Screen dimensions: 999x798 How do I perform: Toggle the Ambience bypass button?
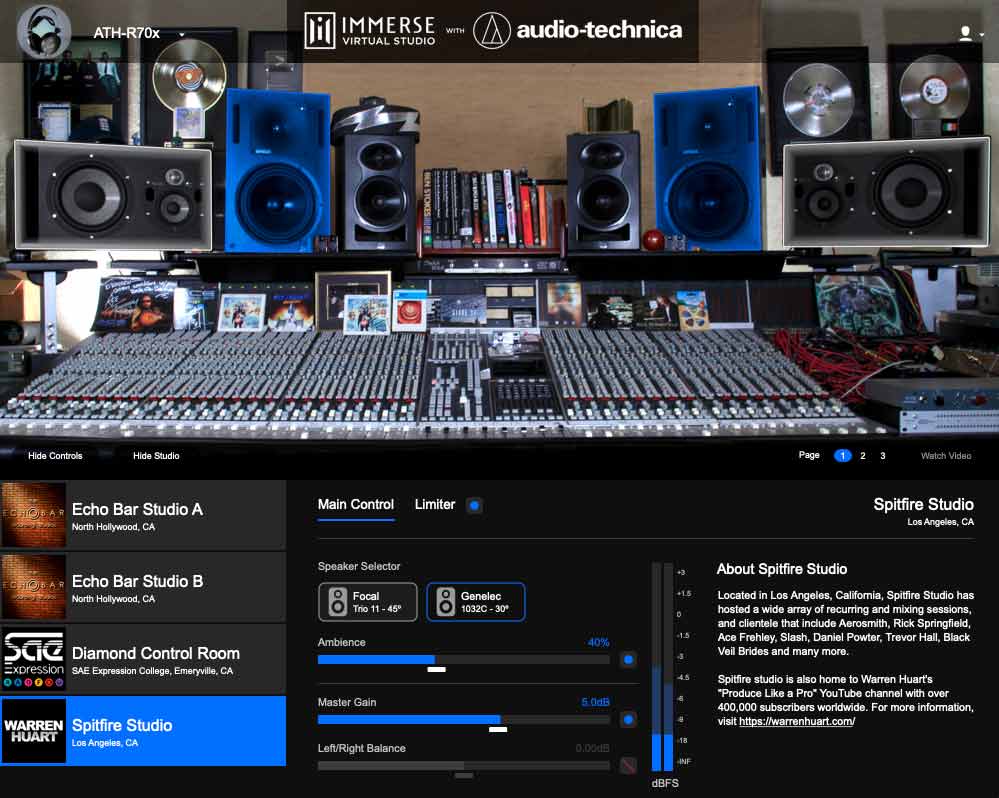(628, 660)
